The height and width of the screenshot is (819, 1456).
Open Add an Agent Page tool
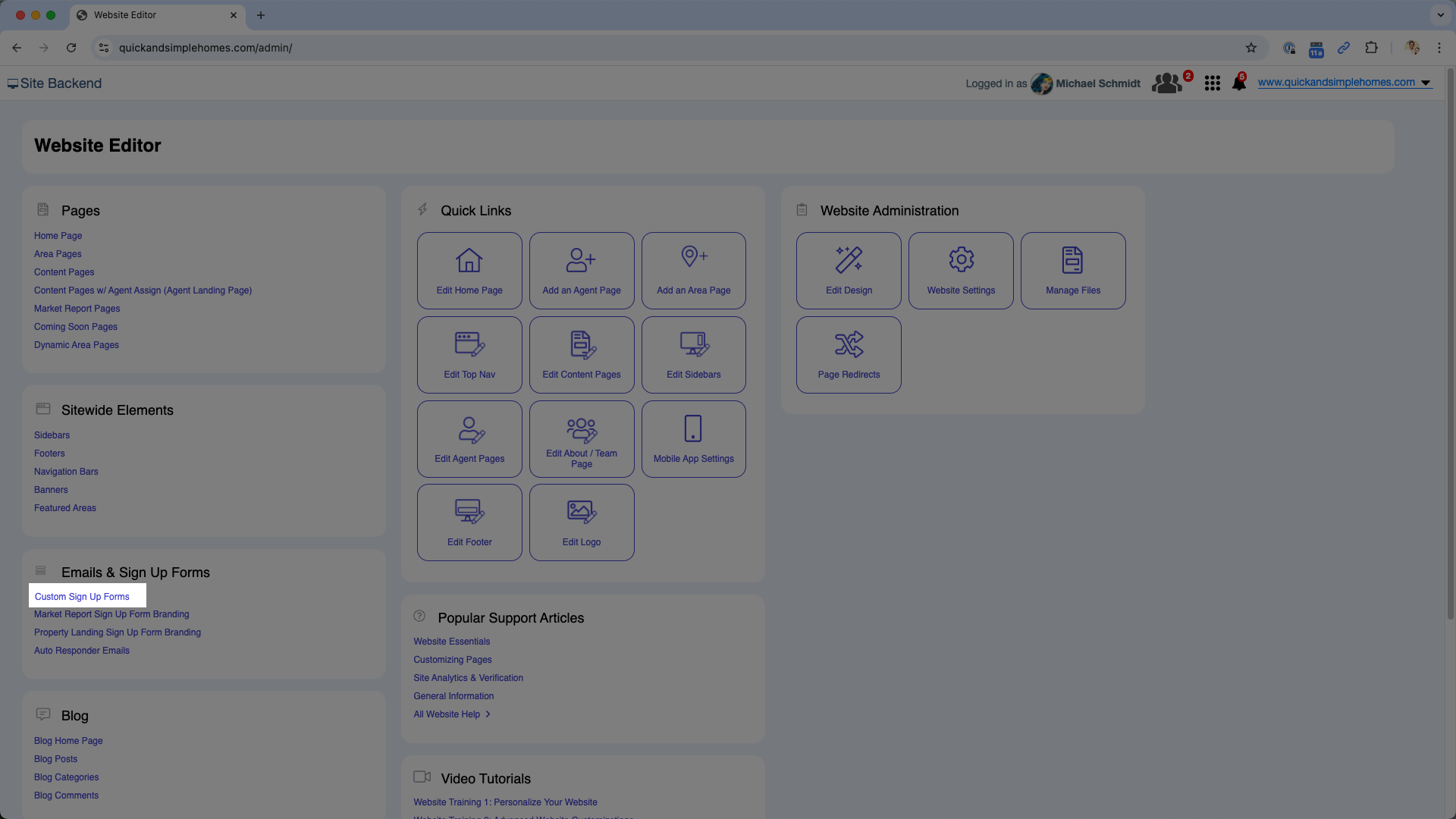[581, 270]
